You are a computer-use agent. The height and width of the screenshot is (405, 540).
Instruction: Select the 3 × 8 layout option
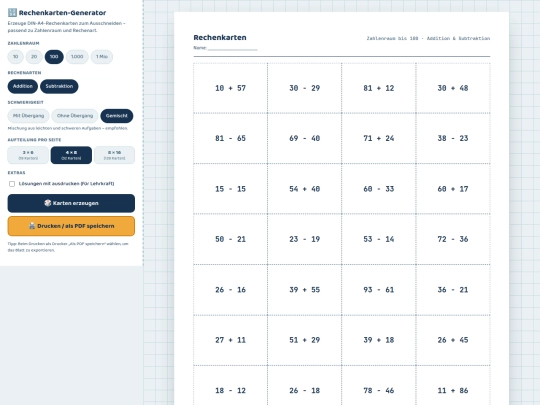(28, 155)
